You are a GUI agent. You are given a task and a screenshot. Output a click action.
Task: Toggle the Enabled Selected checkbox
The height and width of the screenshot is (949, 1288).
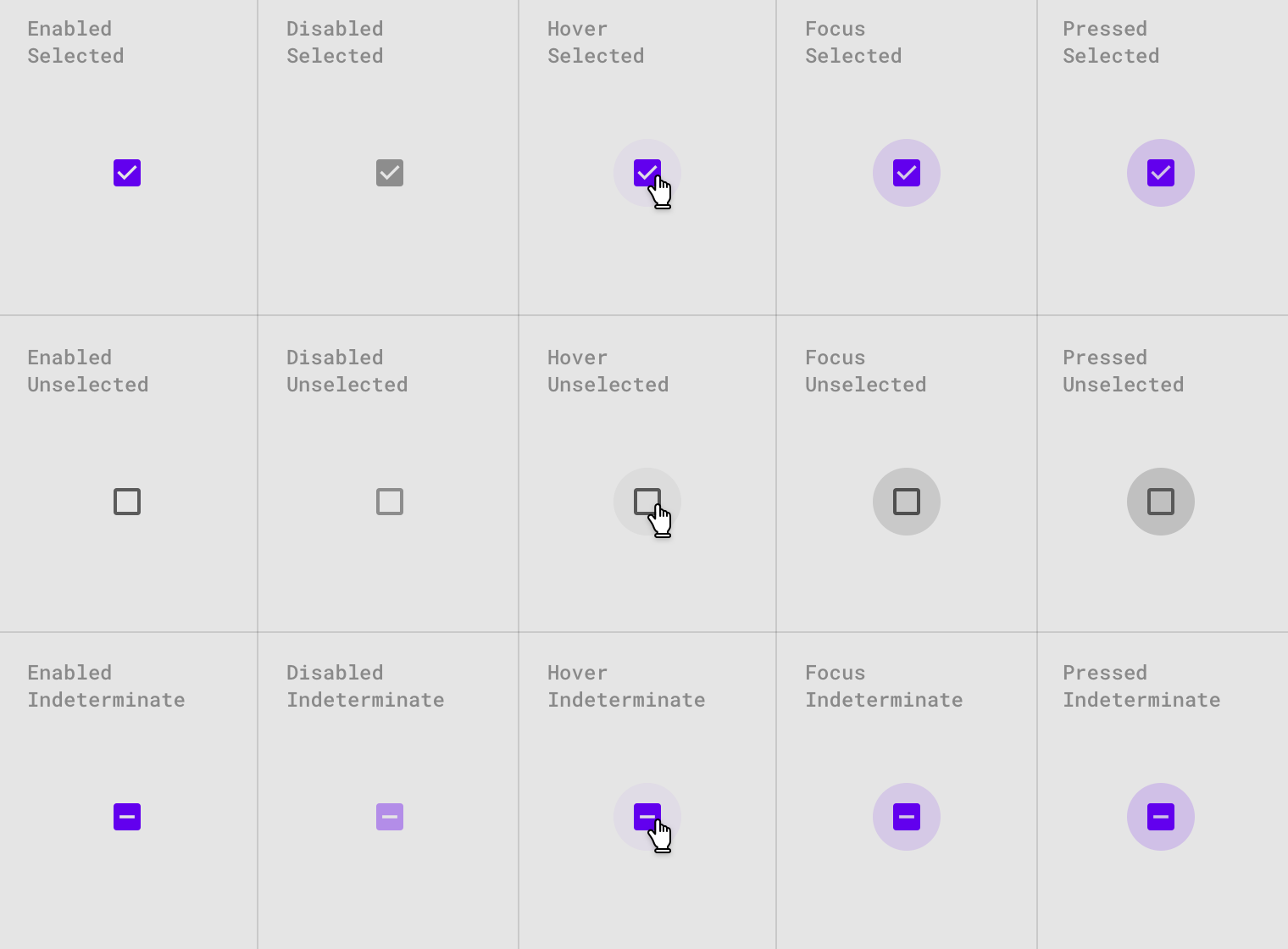click(x=127, y=173)
